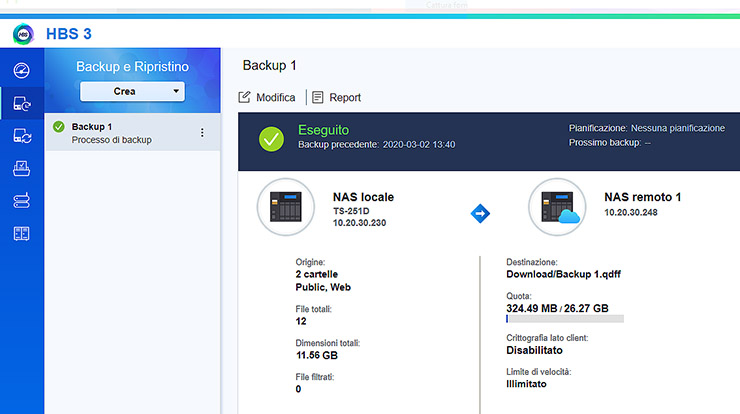Click the green Eseguito status checkmark
Image resolution: width=740 pixels, height=414 pixels.
271,138
